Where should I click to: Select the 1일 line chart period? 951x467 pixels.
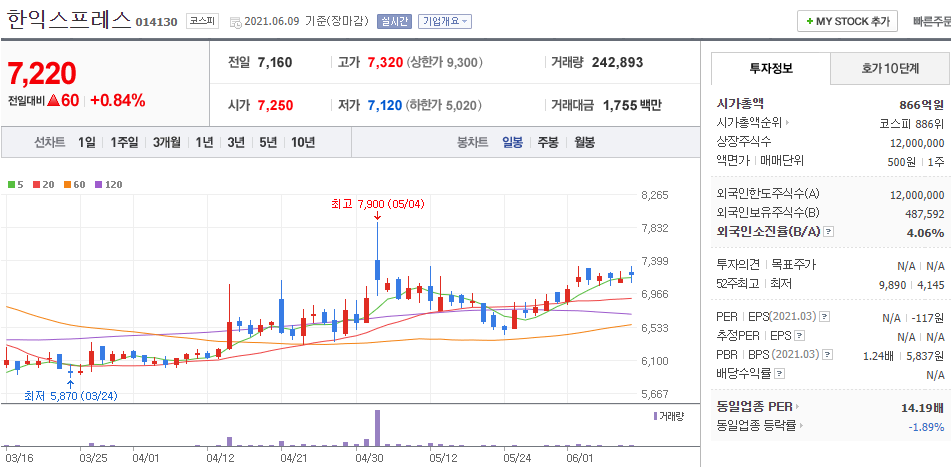(x=87, y=143)
